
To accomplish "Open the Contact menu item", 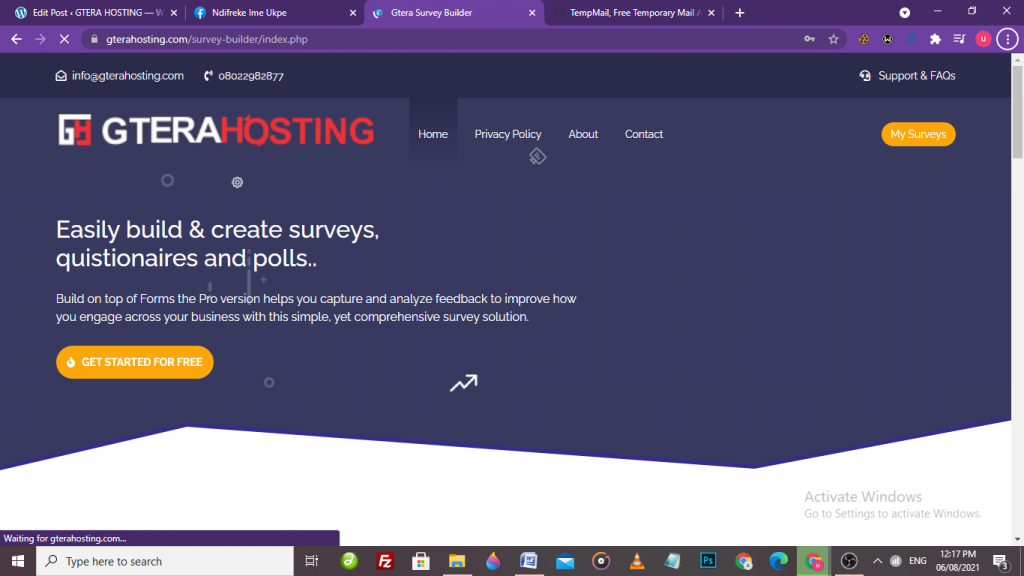I will pyautogui.click(x=643, y=134).
